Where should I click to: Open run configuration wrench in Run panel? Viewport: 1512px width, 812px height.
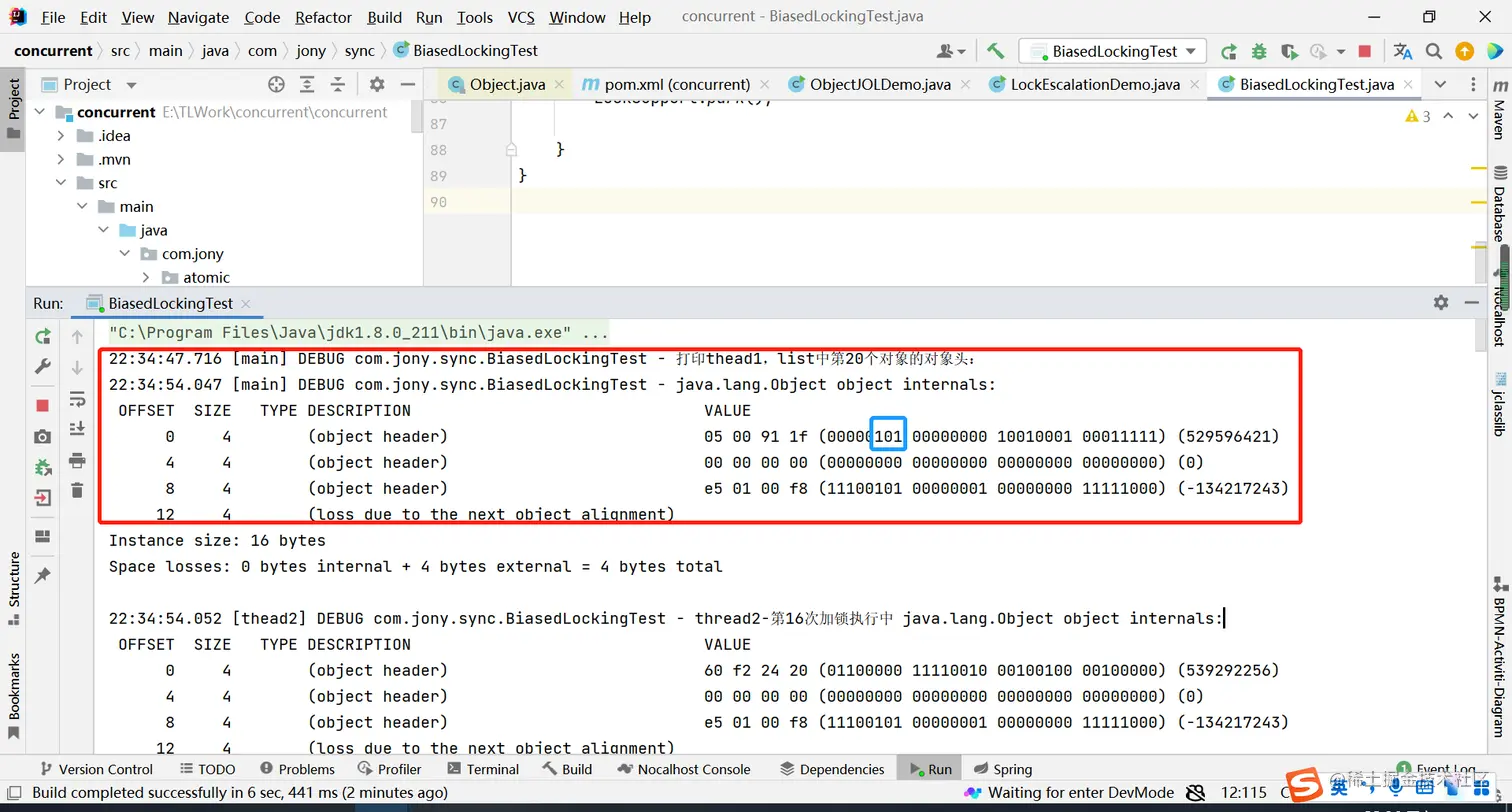pyautogui.click(x=42, y=367)
